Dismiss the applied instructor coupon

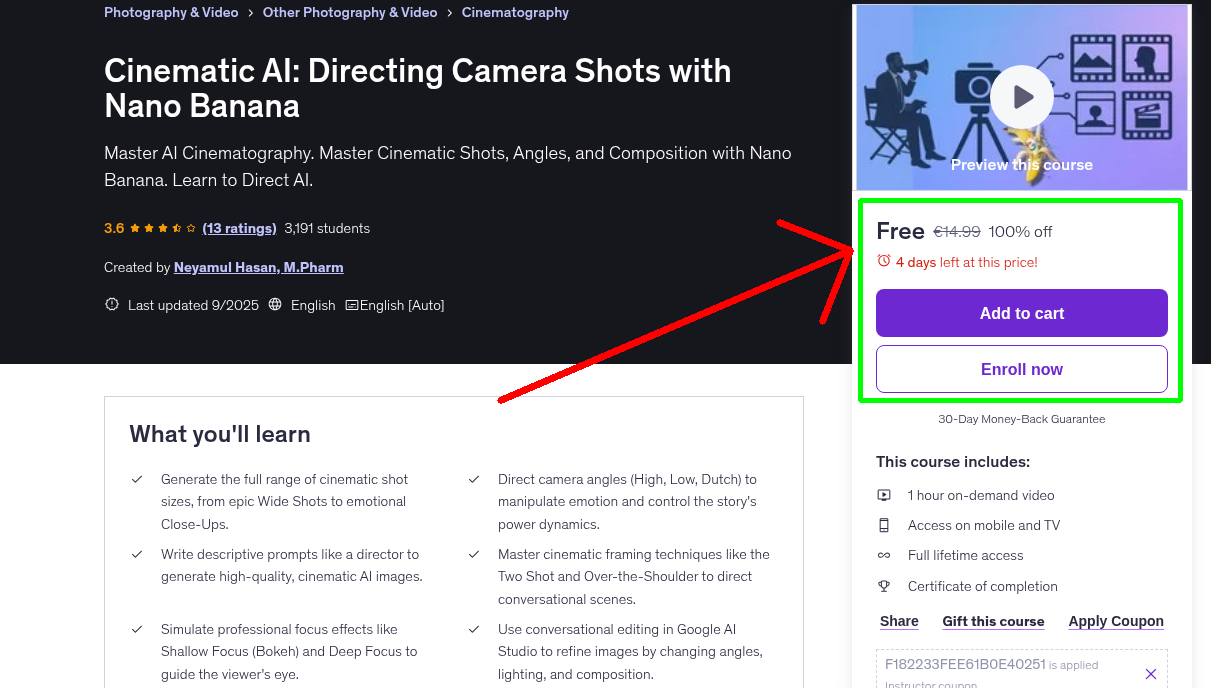(x=1151, y=674)
